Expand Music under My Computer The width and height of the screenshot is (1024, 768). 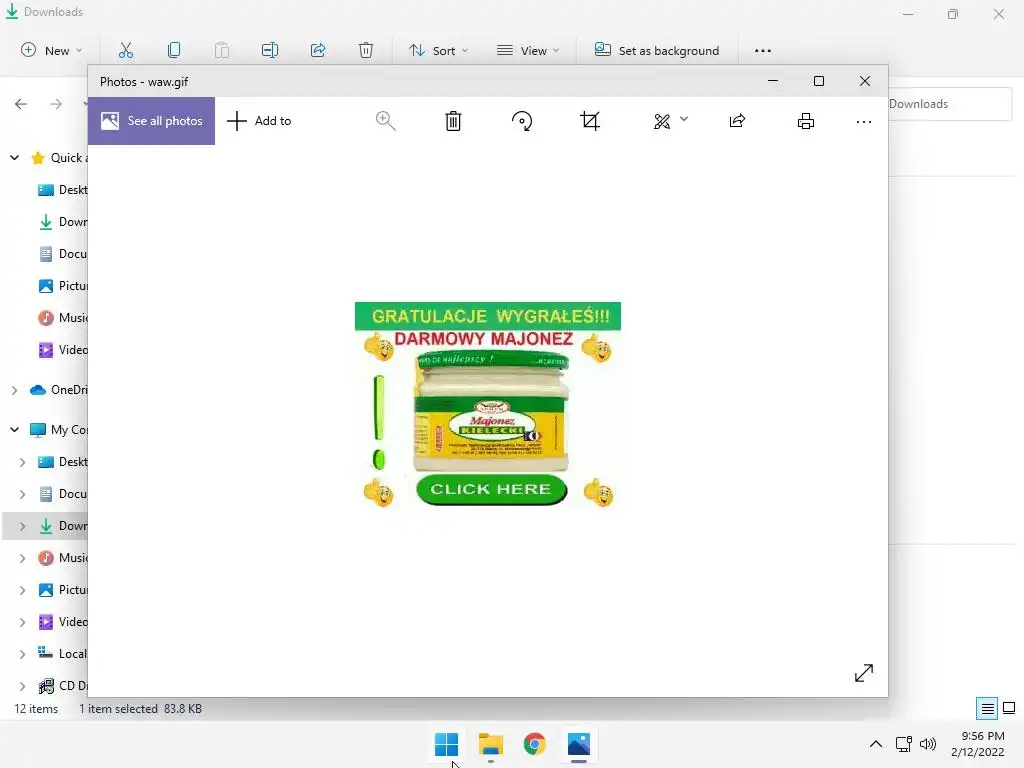pos(22,558)
